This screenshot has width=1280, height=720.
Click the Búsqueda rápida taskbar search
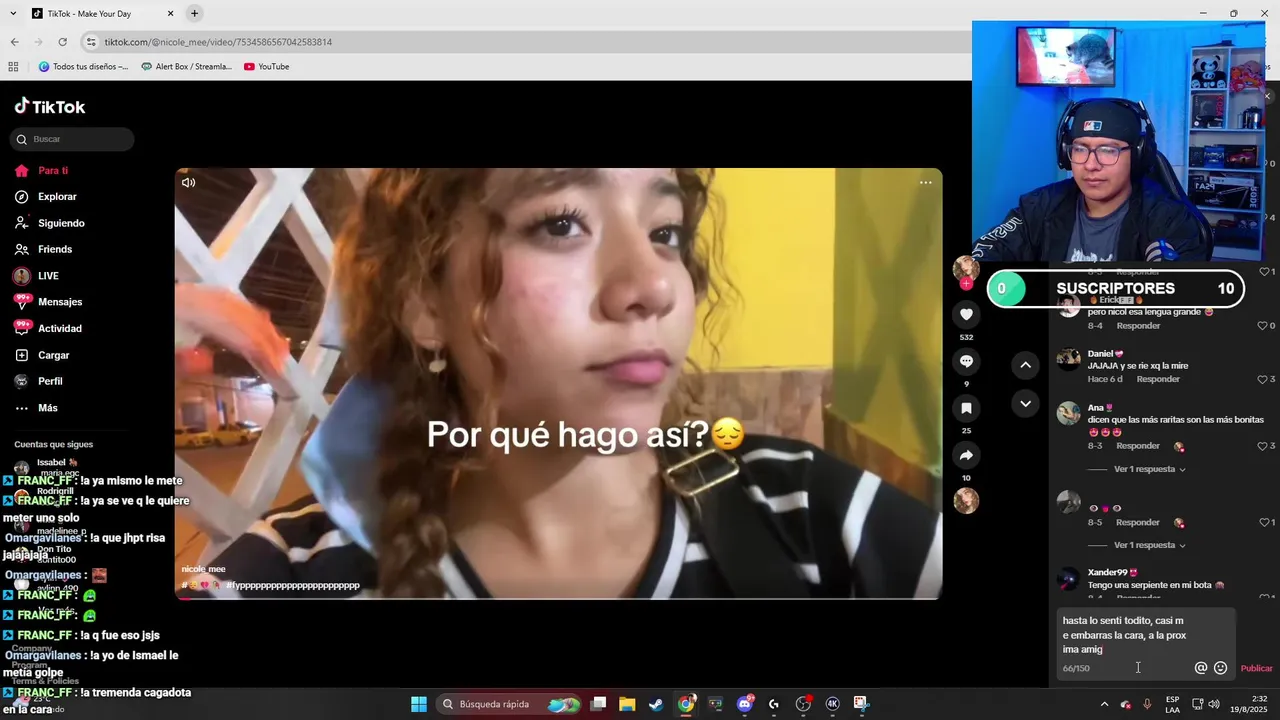click(x=511, y=704)
